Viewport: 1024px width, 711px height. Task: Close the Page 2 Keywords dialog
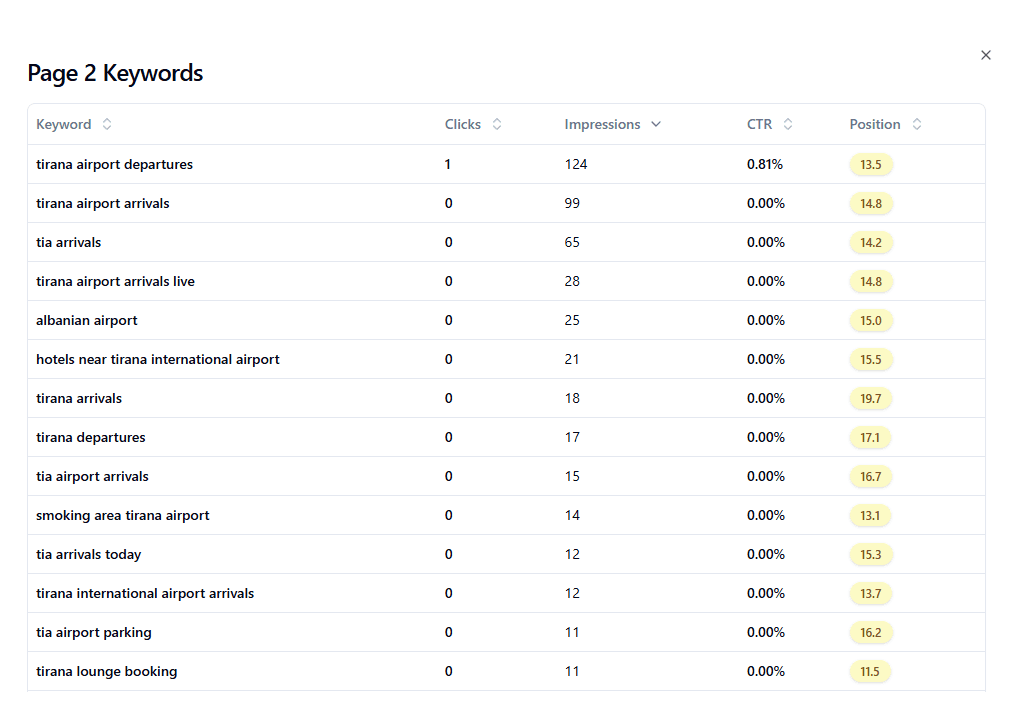tap(986, 55)
